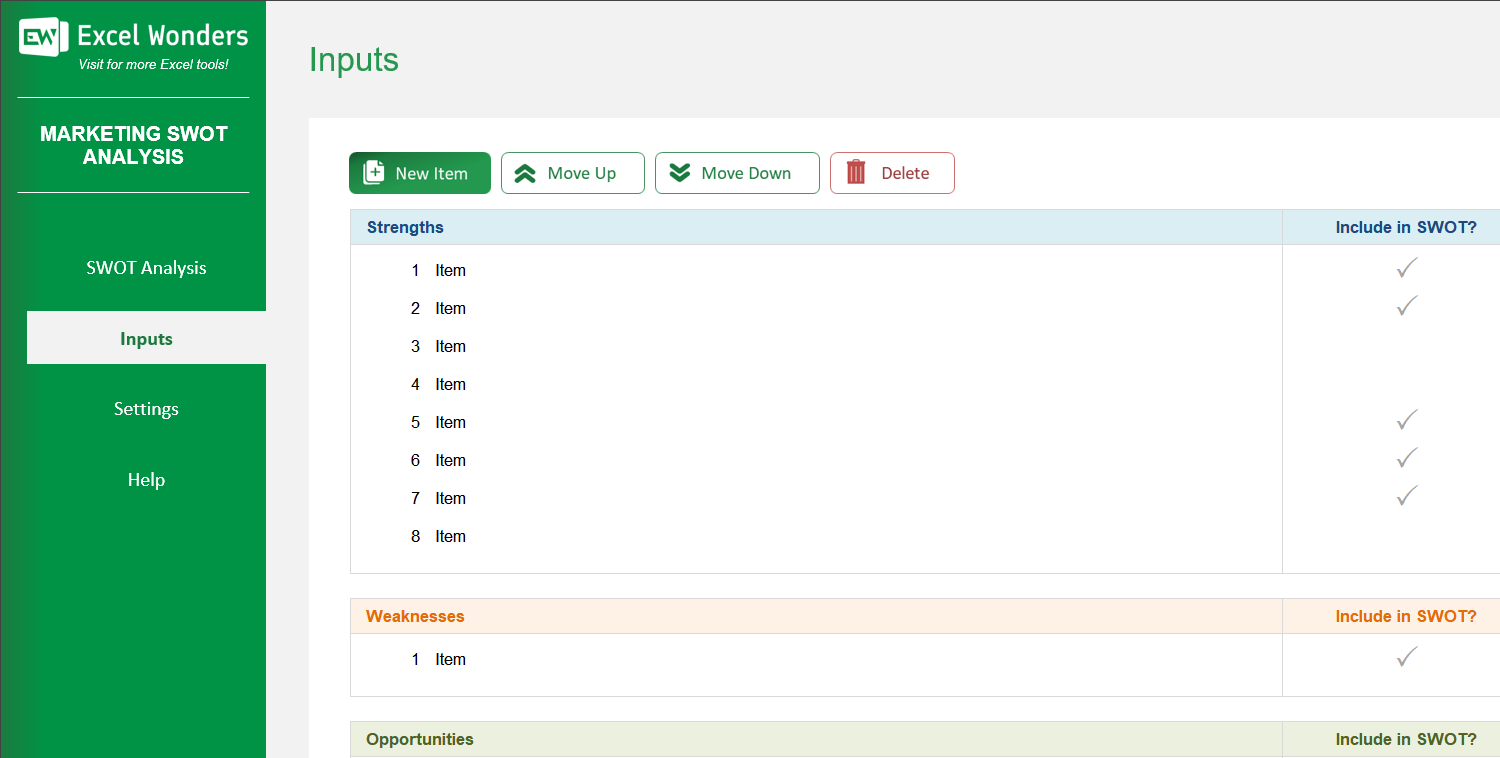Select Strengths item 3 row
This screenshot has width=1500, height=758.
tap(450, 346)
